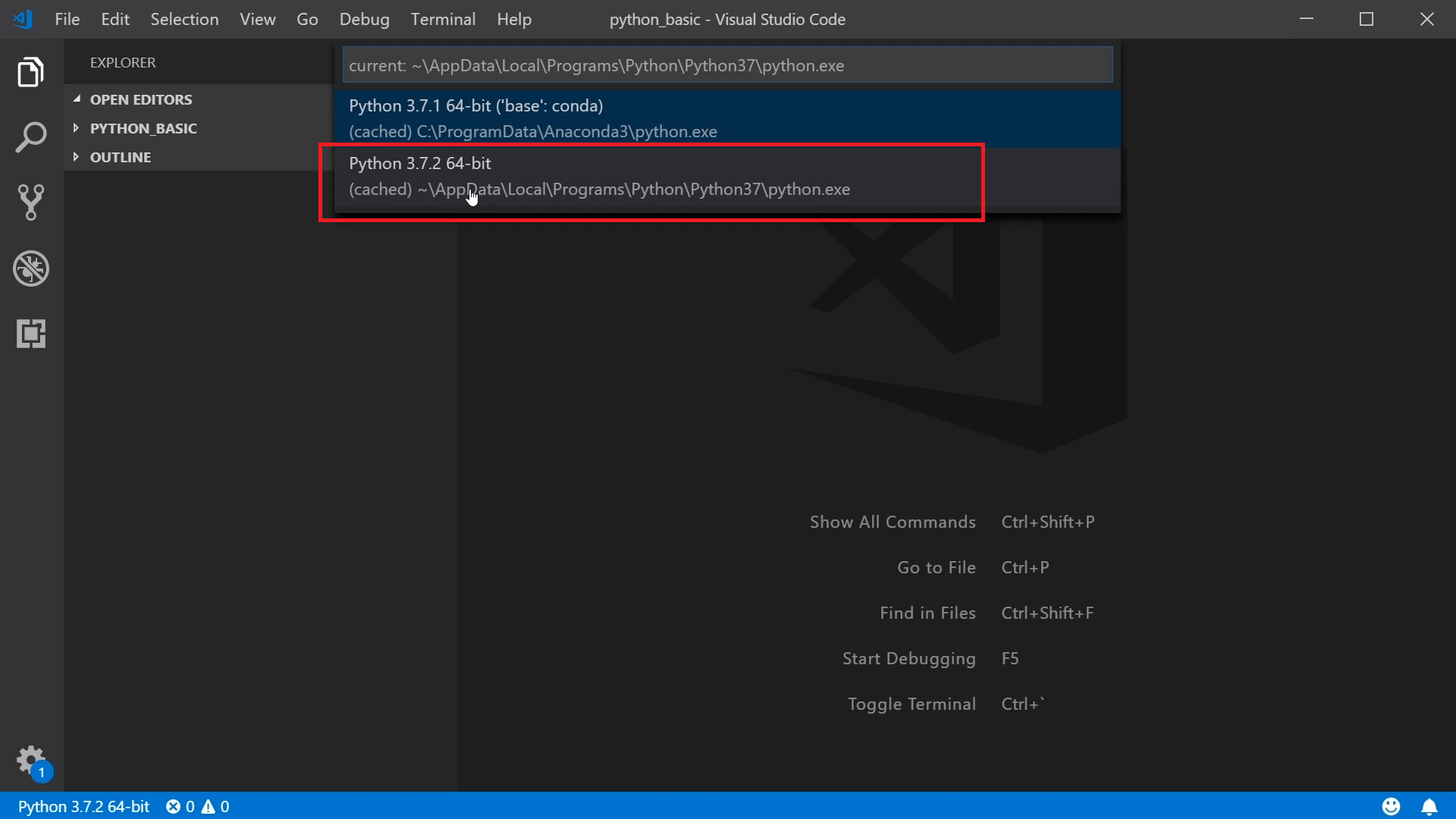Click the interpreter path input field
Viewport: 1456px width, 819px height.
[726, 65]
